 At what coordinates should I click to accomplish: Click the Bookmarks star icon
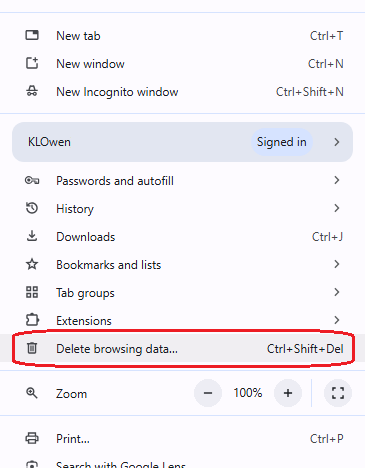[x=32, y=264]
